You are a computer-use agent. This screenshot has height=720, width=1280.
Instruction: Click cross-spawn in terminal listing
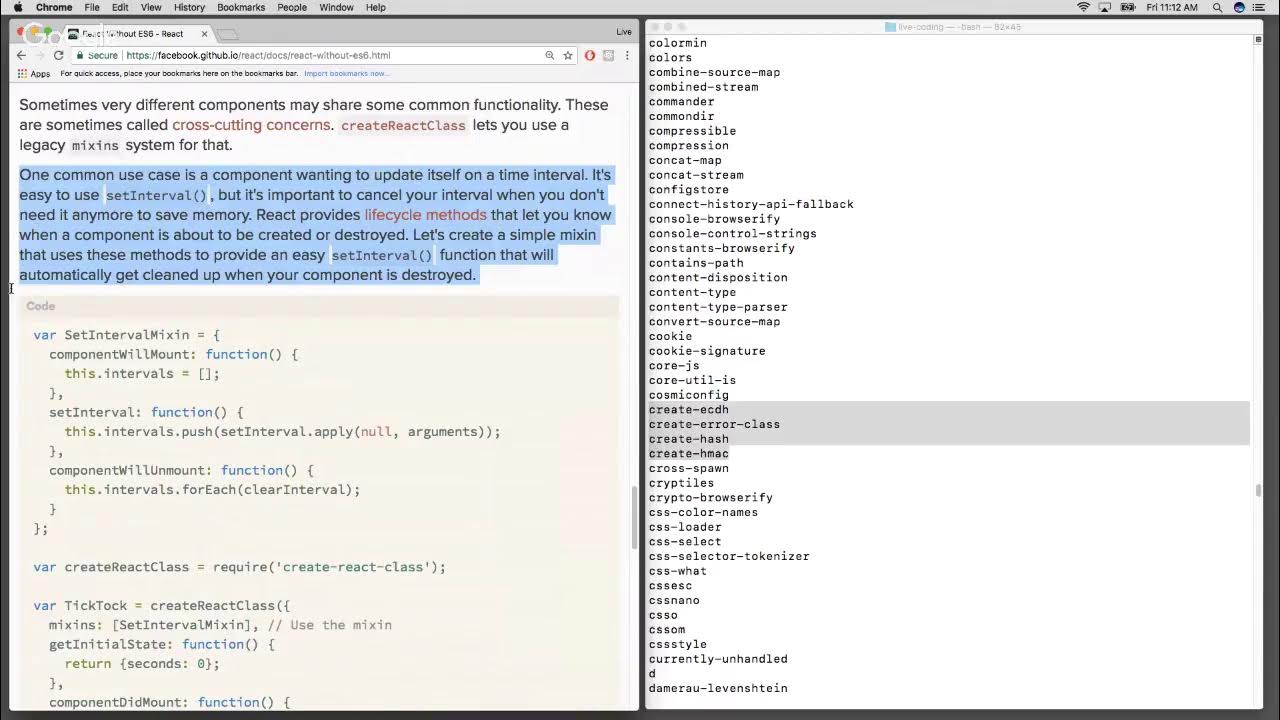[x=688, y=468]
